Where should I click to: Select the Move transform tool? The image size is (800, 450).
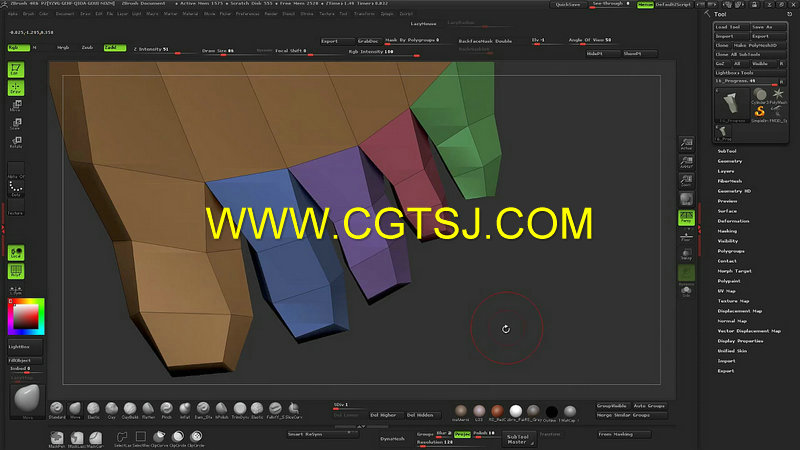tap(16, 106)
